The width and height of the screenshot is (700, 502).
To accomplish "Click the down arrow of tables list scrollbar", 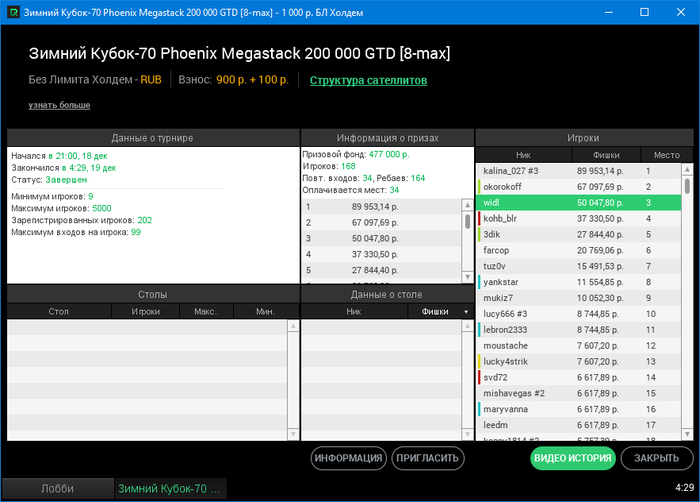I will coord(293,434).
